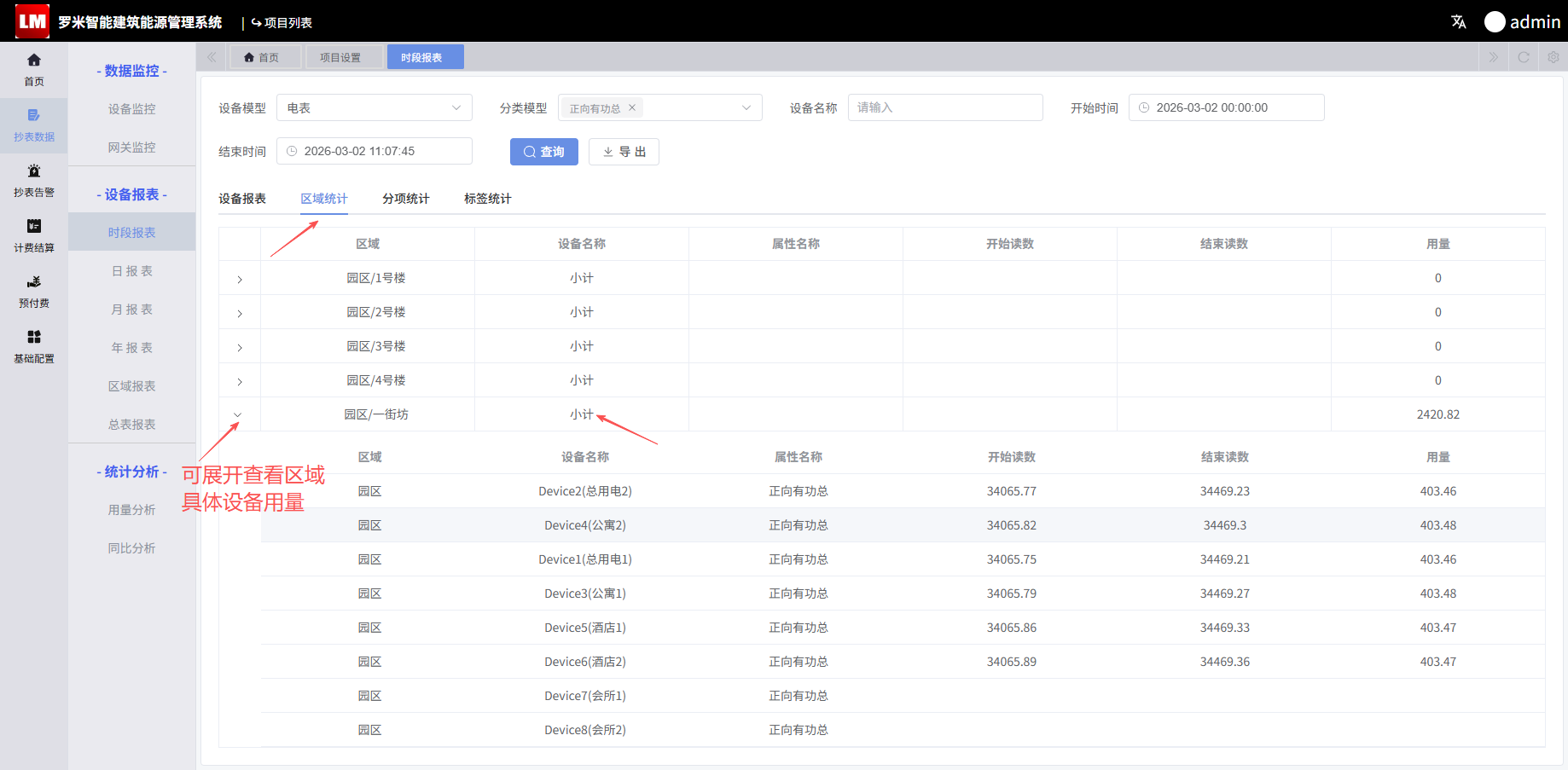Select the 抄表数据 sidebar icon
This screenshot has height=770, width=1568.
click(34, 124)
